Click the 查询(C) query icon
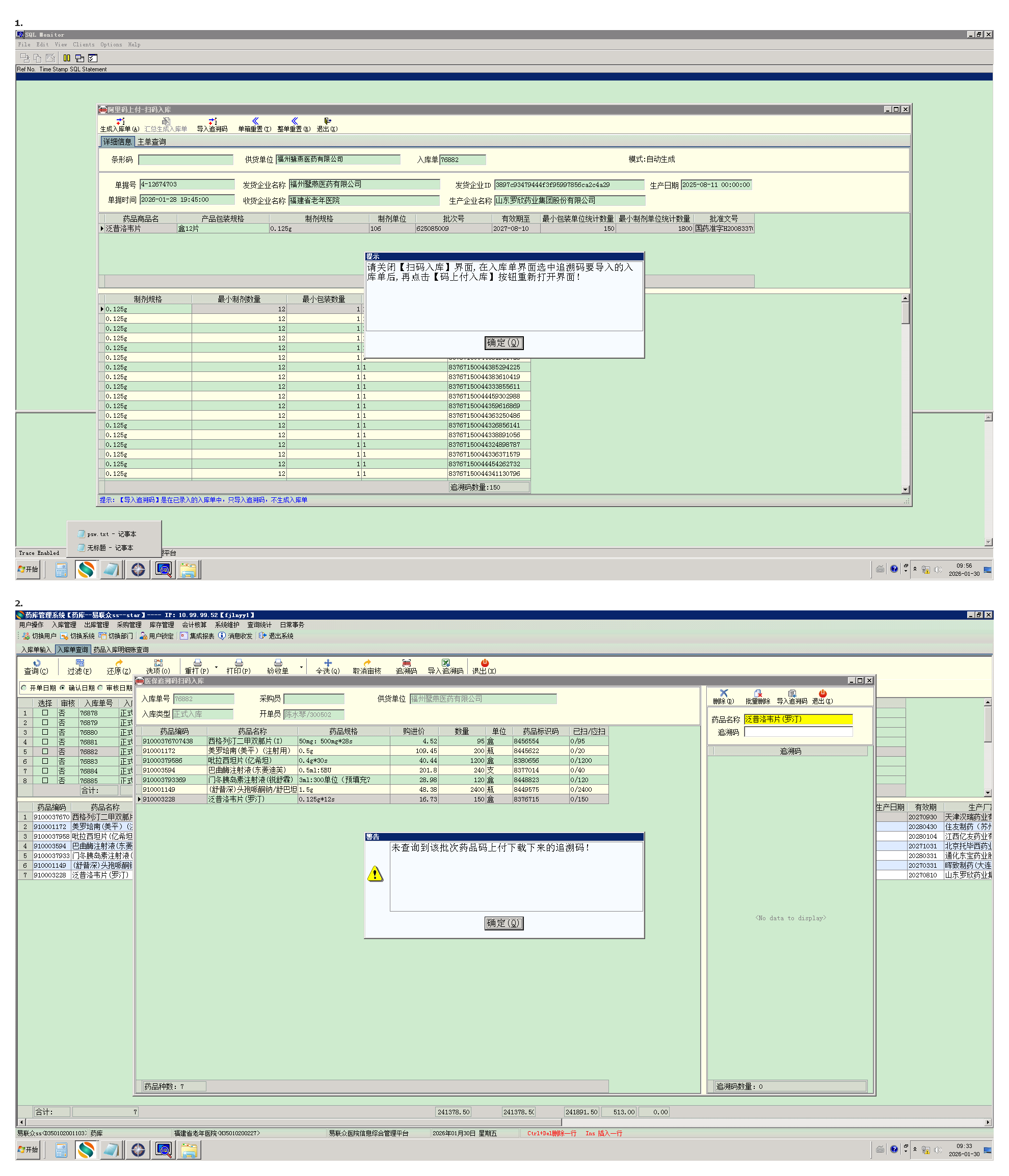This screenshot has height=1176, width=1009. (x=36, y=663)
